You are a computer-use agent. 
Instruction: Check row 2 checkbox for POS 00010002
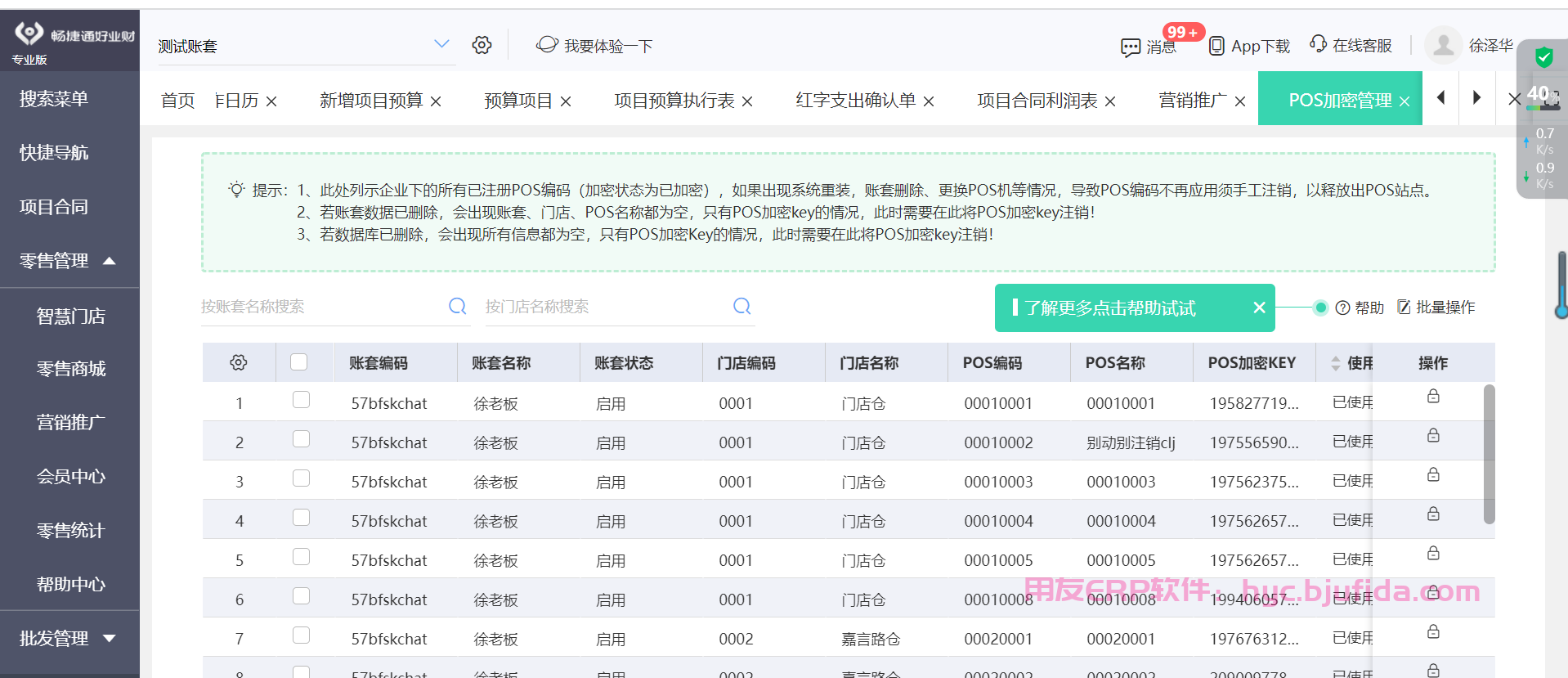(x=302, y=439)
